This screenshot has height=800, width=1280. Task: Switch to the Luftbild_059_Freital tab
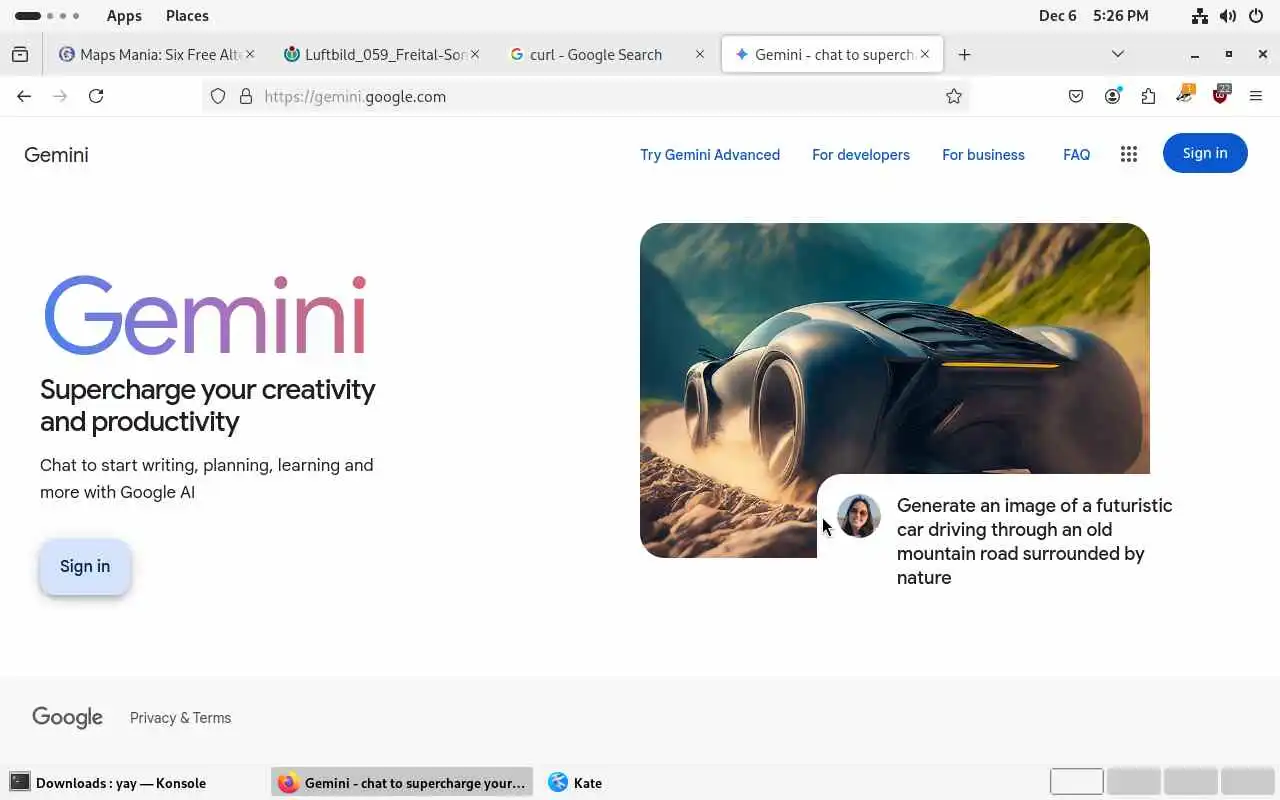coord(382,55)
